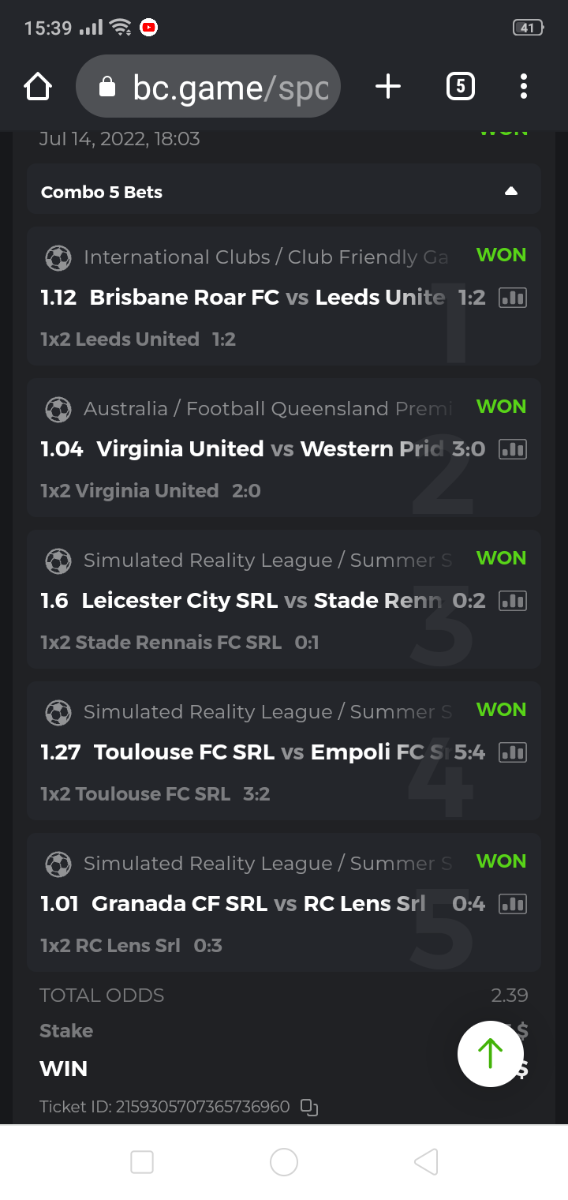This screenshot has width=568, height=1200.
Task: Open the browser three-dot menu
Action: [524, 87]
